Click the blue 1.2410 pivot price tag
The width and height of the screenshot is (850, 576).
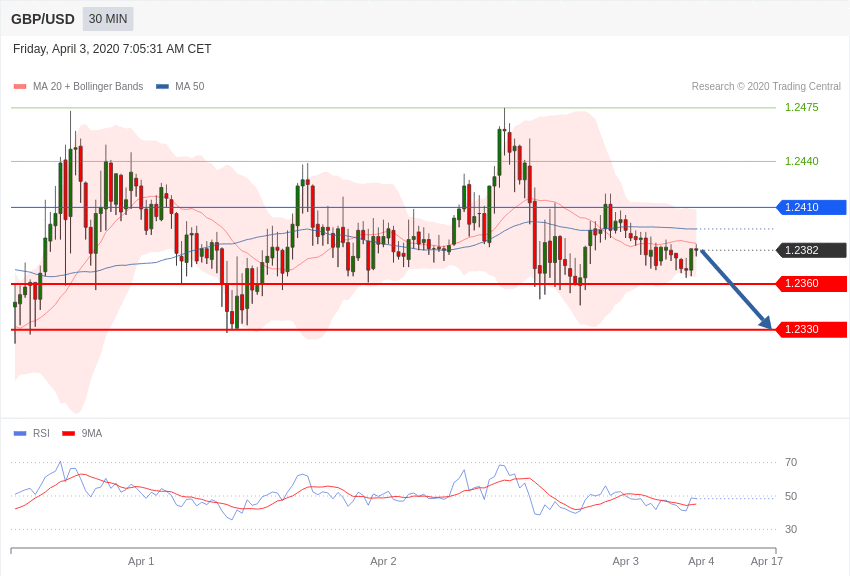tap(811, 207)
